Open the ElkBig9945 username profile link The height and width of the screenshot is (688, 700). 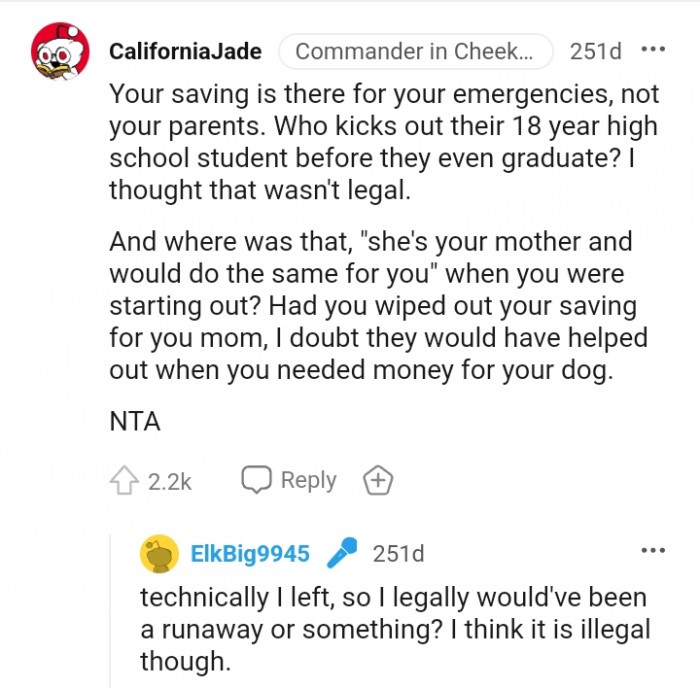(x=250, y=553)
